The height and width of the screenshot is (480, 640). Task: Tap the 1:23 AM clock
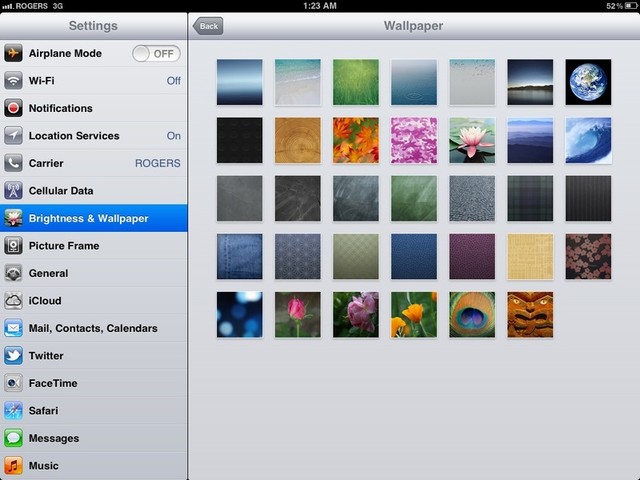[320, 6]
